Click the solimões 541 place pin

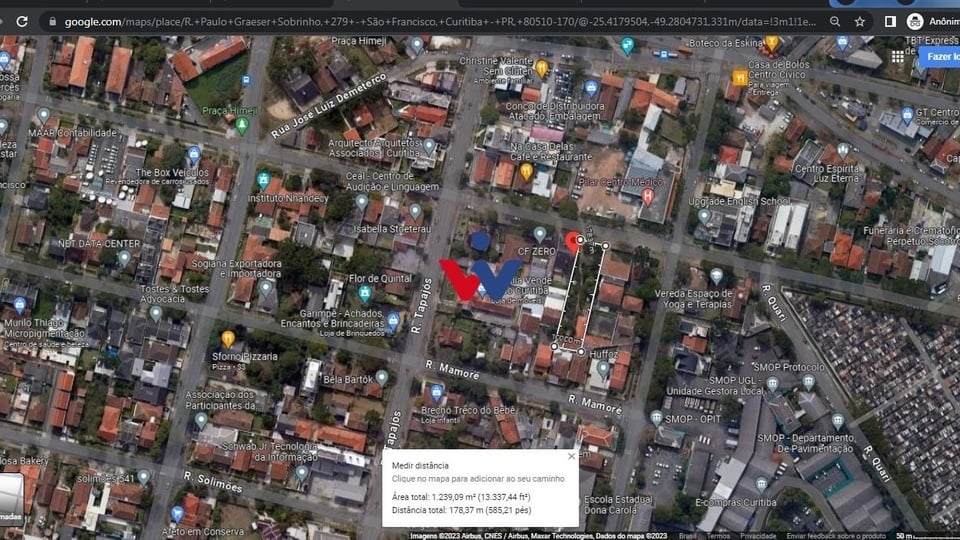tap(143, 477)
